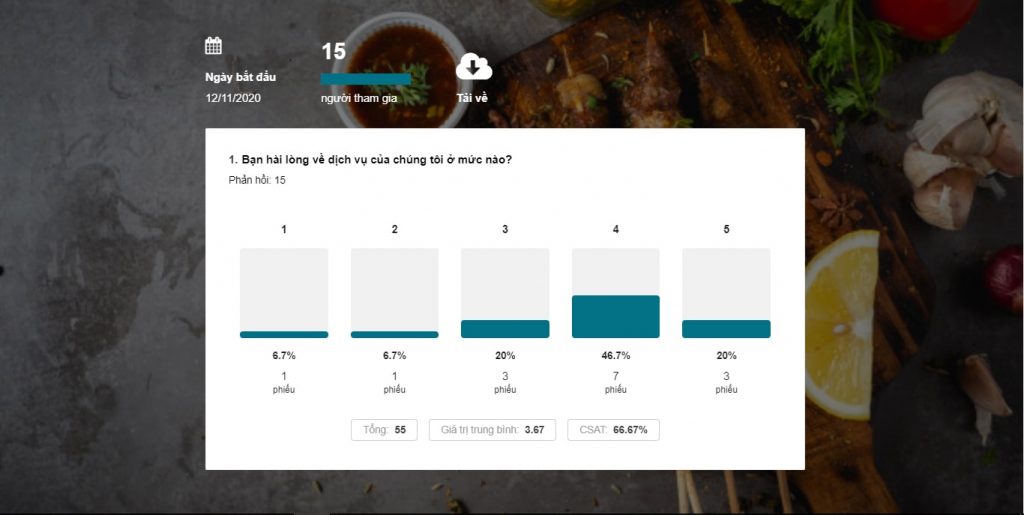Viewport: 1024px width, 515px height.
Task: Select the participants progress bar
Action: coord(366,79)
